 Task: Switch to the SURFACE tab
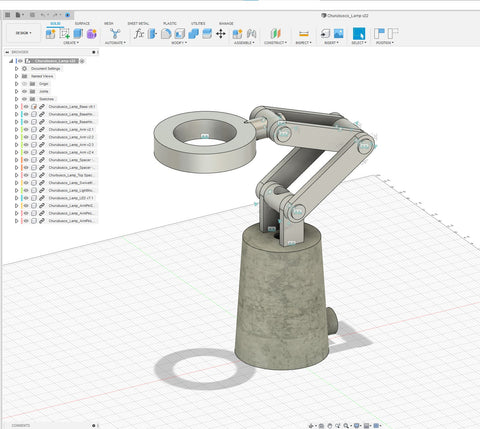point(82,23)
